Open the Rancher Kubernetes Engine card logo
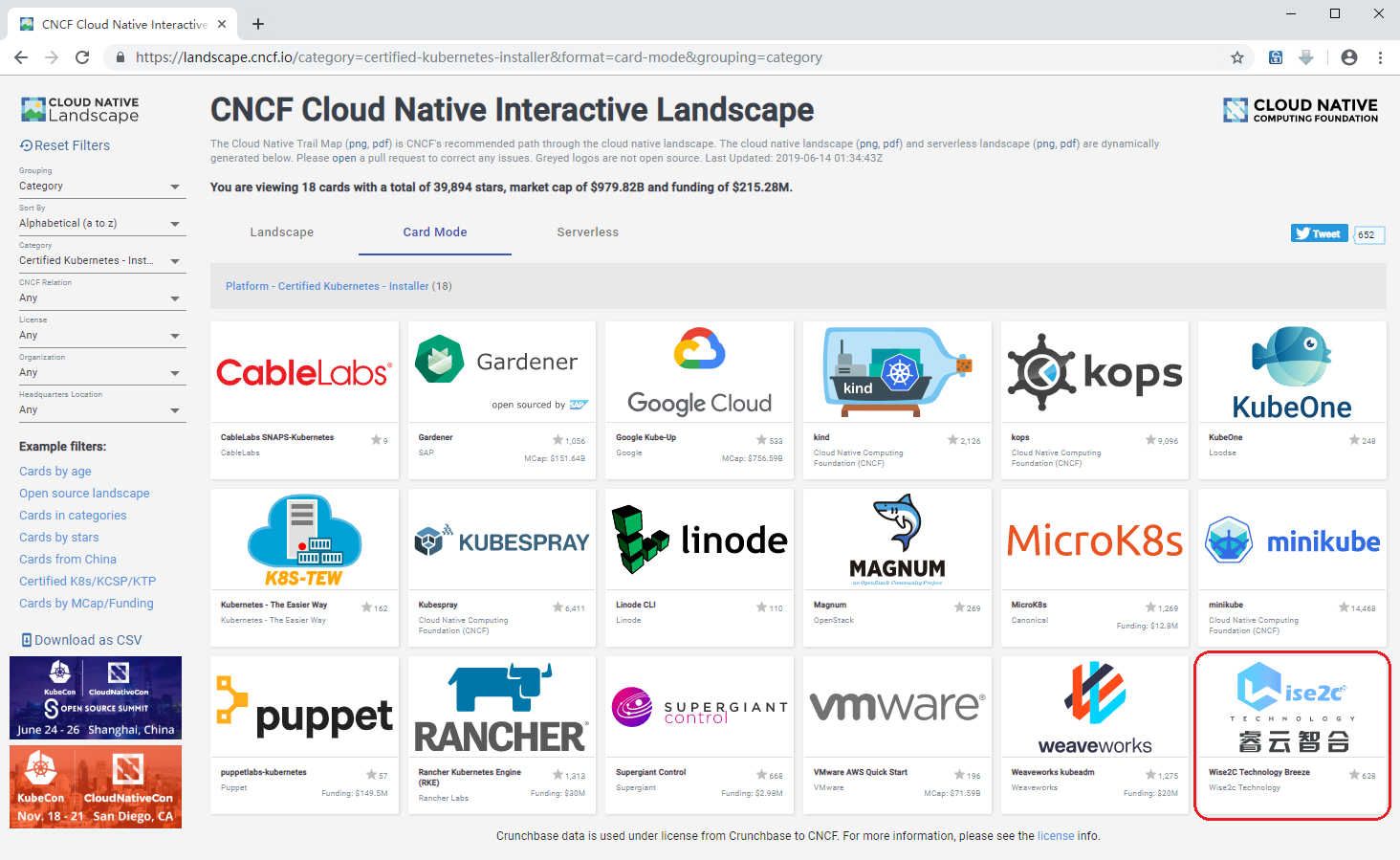The width and height of the screenshot is (1400, 860). [x=502, y=707]
